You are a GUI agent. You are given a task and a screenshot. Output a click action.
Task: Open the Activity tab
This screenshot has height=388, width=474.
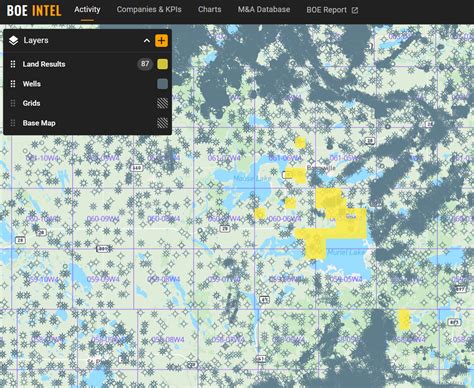coord(87,10)
